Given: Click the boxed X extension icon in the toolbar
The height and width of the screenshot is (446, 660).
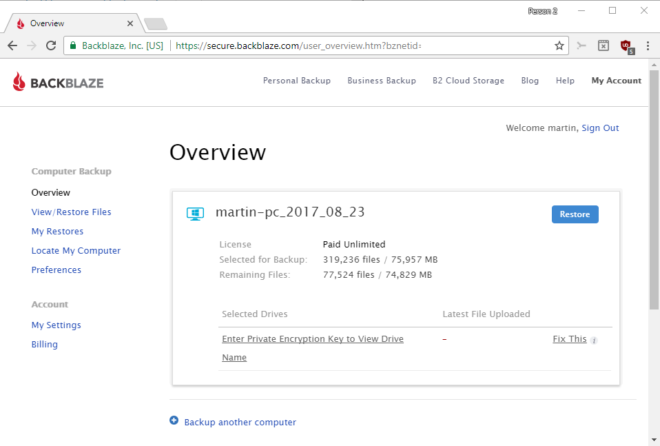Looking at the screenshot, I should (604, 45).
